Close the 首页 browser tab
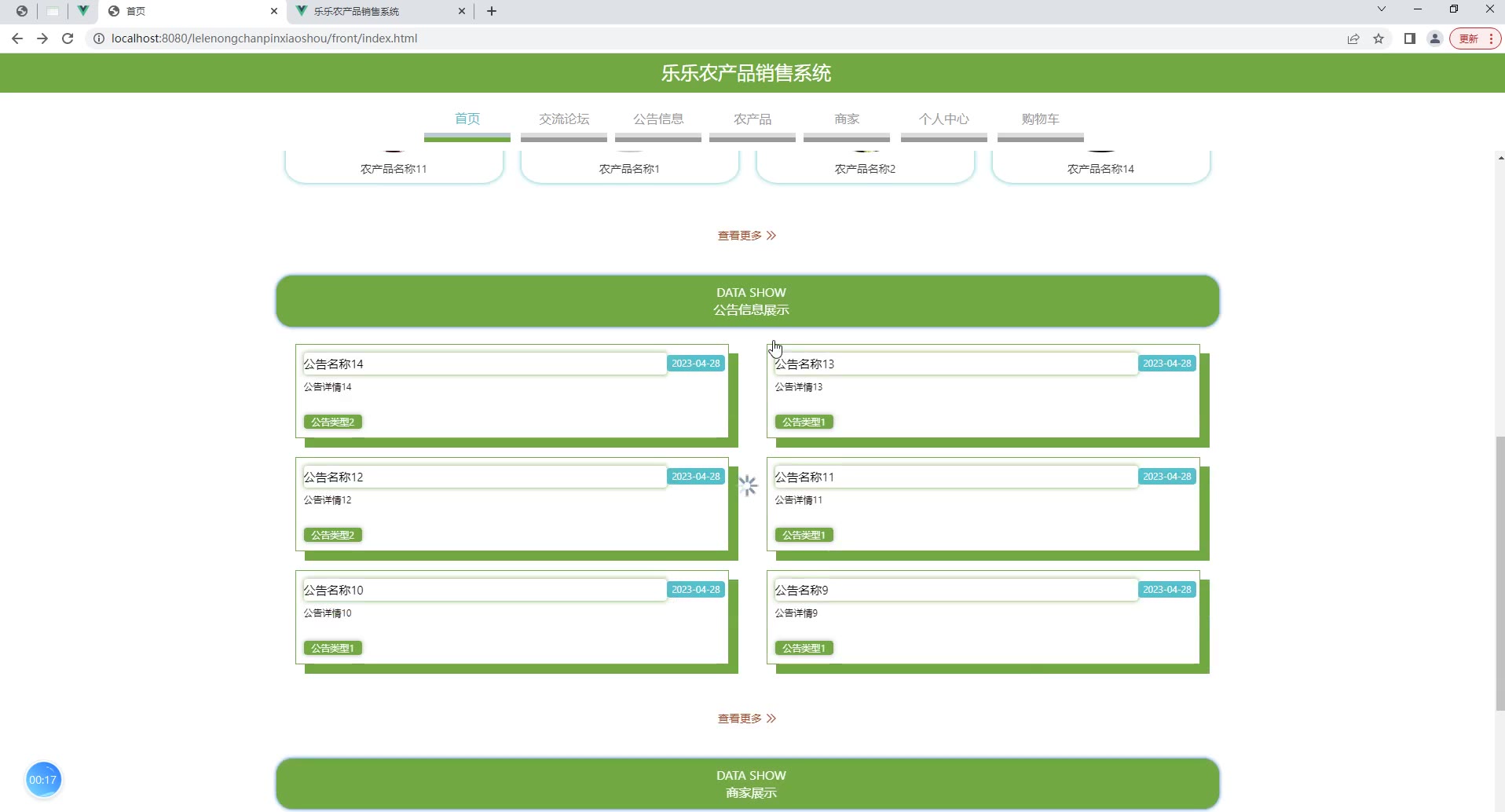This screenshot has height=812, width=1505. tap(274, 11)
